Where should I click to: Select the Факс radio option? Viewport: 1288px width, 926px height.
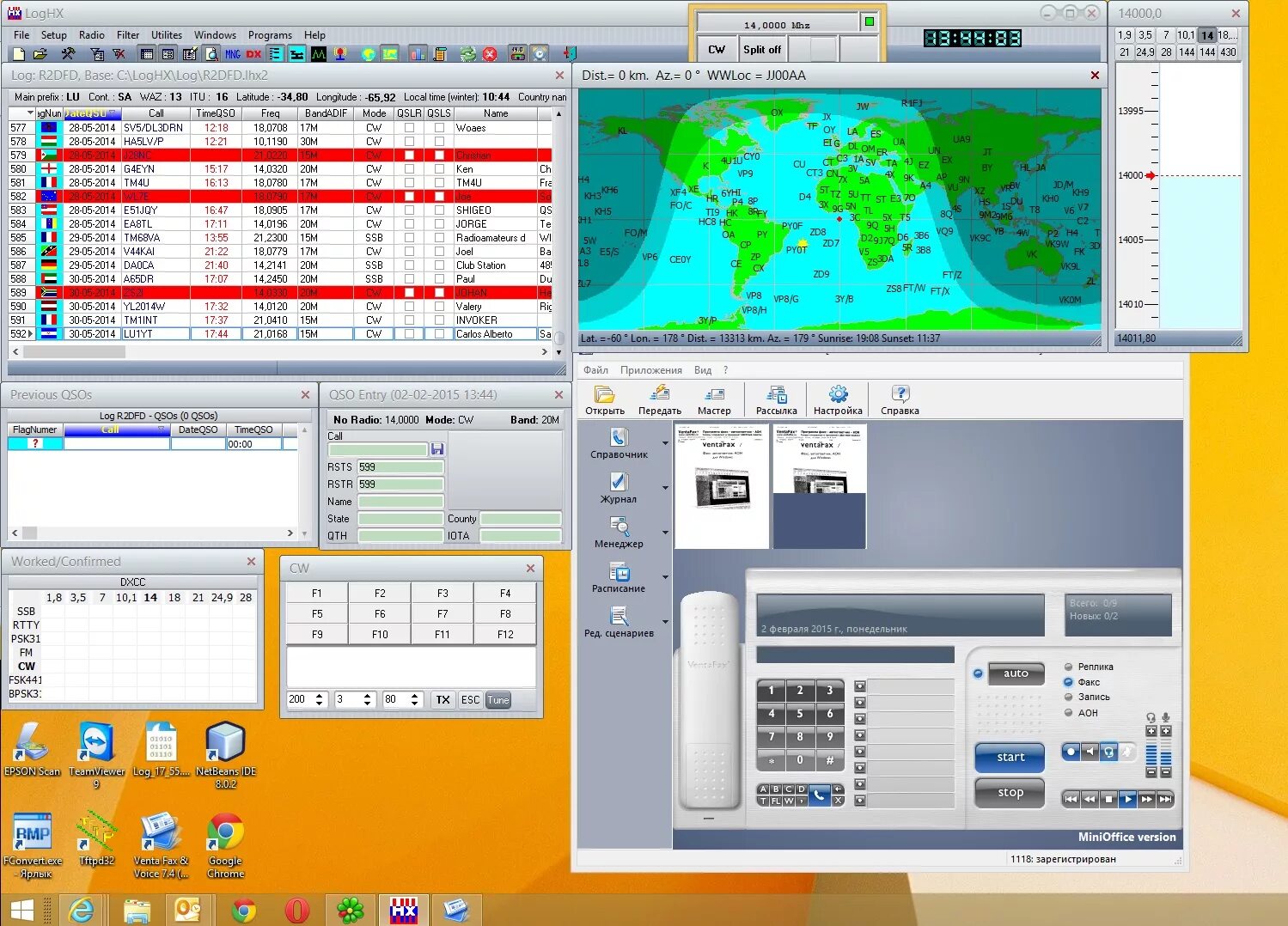pyautogui.click(x=1068, y=682)
